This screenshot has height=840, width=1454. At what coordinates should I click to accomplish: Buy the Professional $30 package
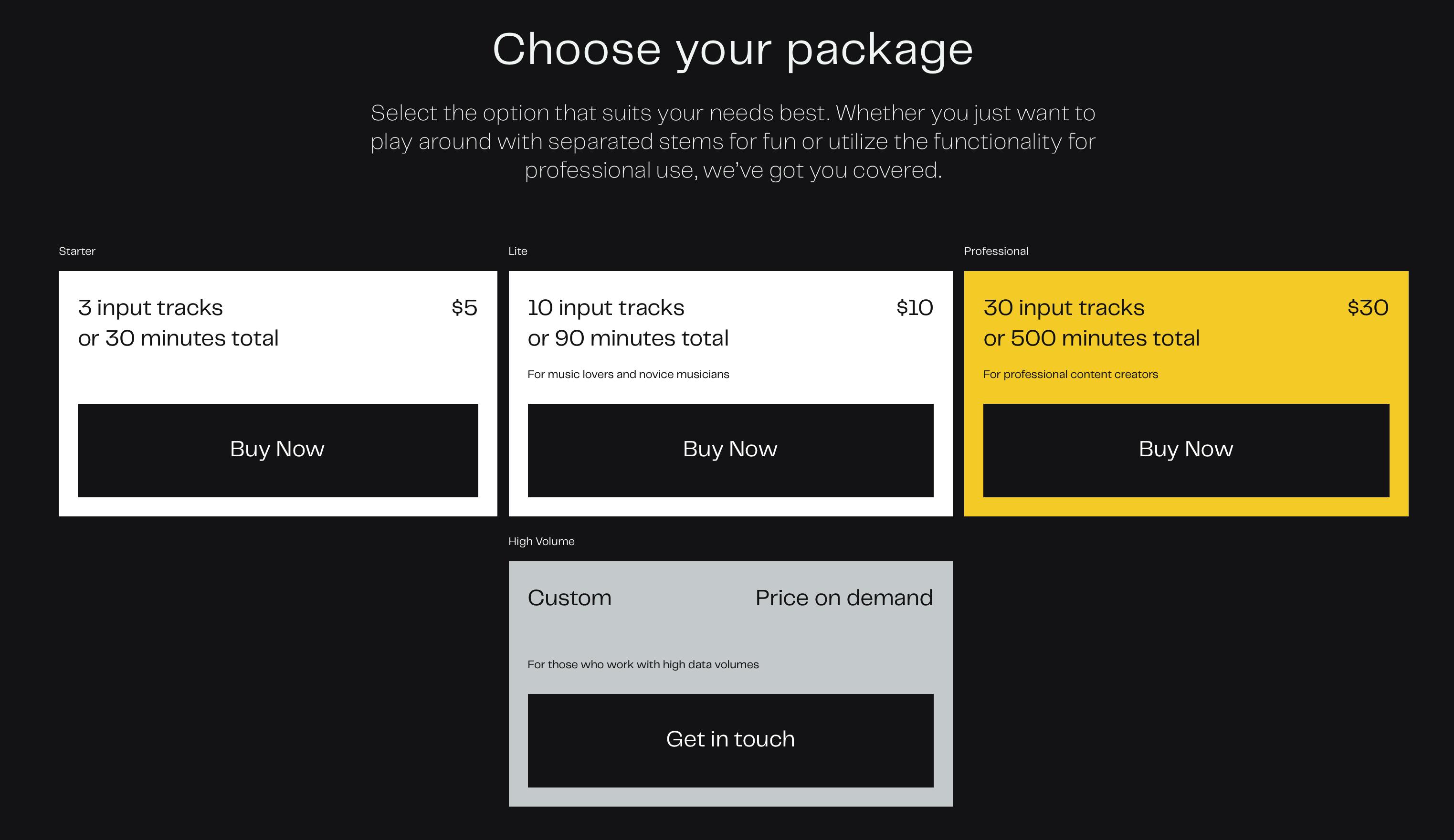pos(1186,450)
